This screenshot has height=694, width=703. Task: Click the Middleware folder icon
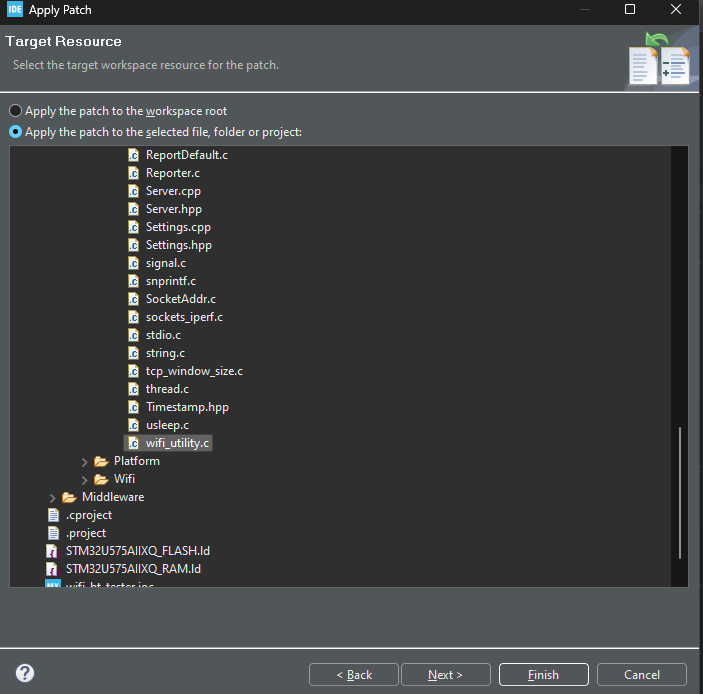click(69, 497)
